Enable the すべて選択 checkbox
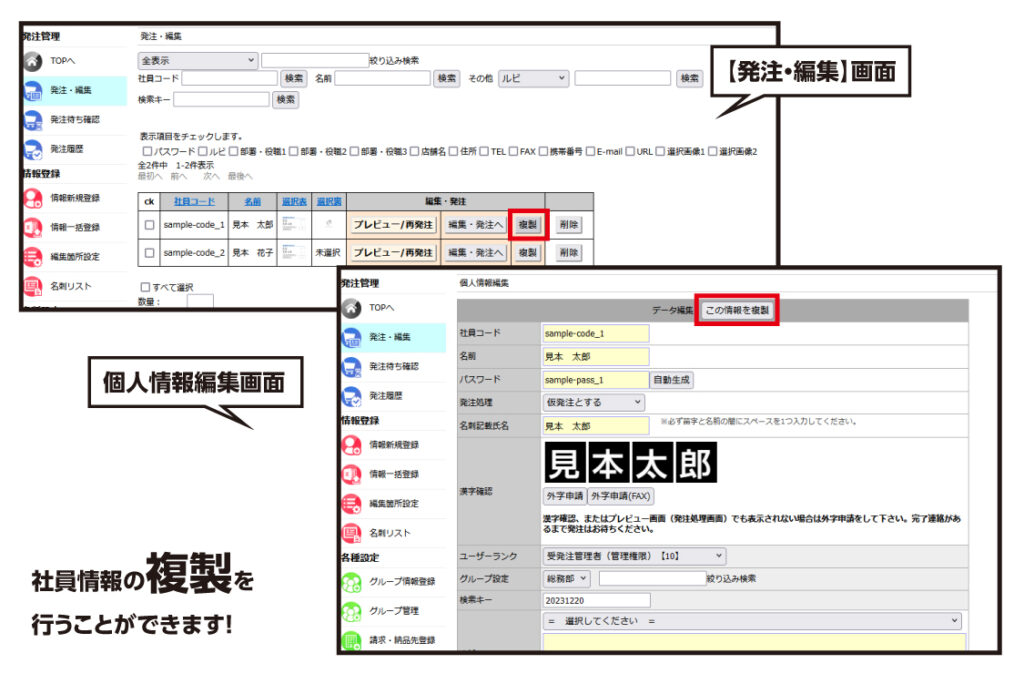 [x=146, y=287]
